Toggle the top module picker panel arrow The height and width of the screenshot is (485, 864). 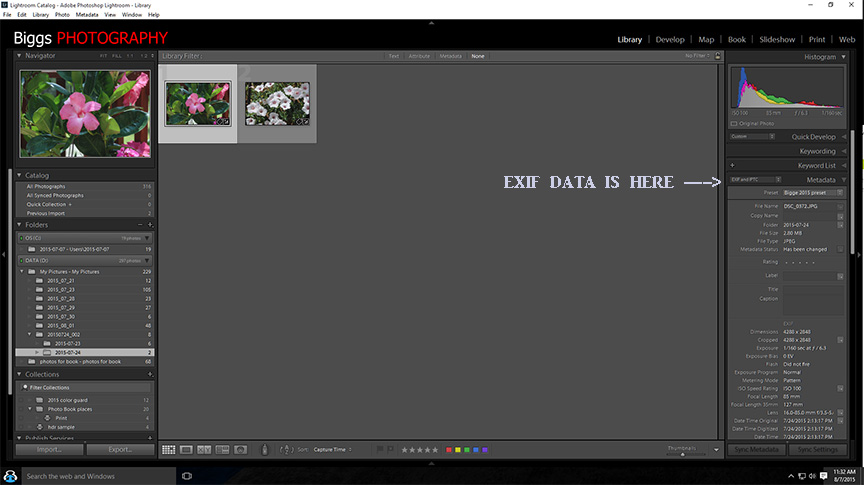(431, 23)
